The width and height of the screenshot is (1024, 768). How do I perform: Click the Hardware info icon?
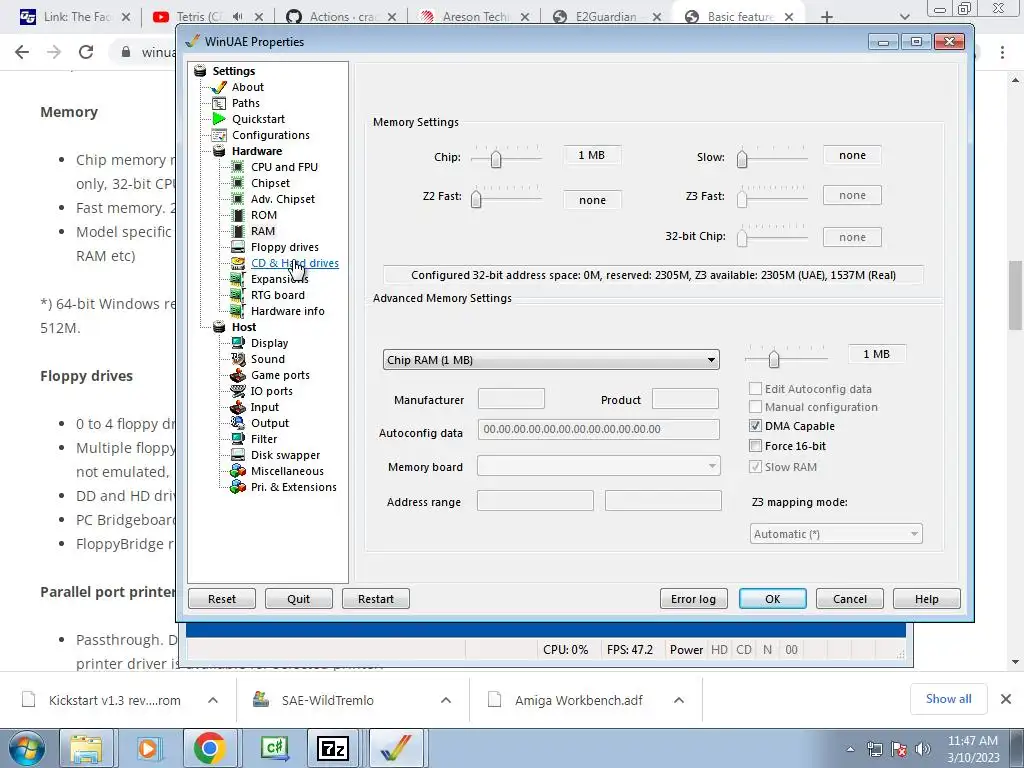click(238, 311)
